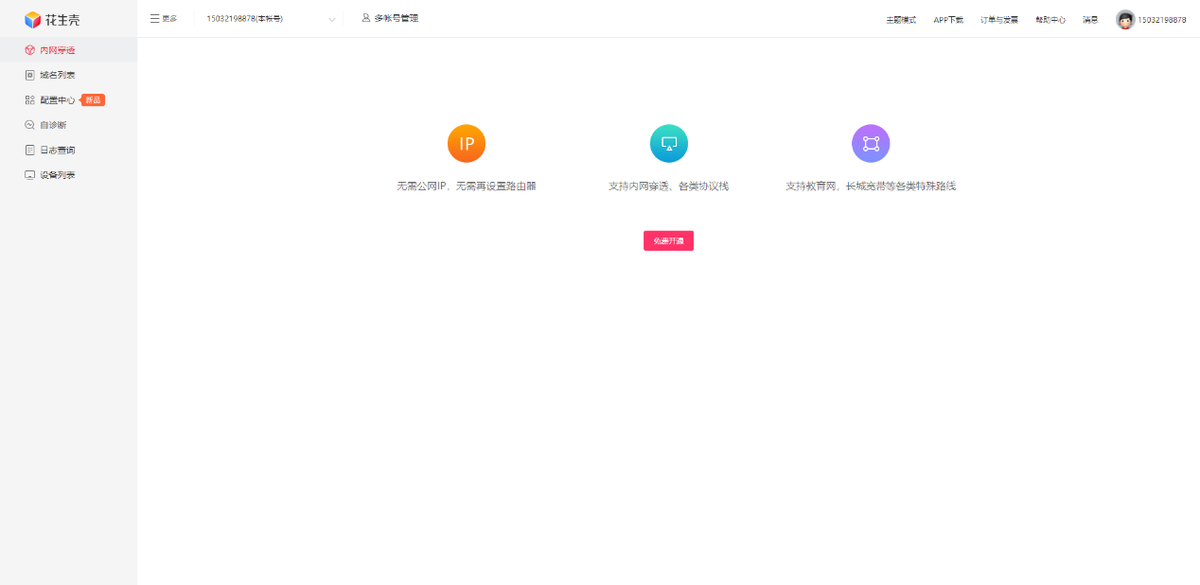Open 帮助中心 in top bar

1050,20
